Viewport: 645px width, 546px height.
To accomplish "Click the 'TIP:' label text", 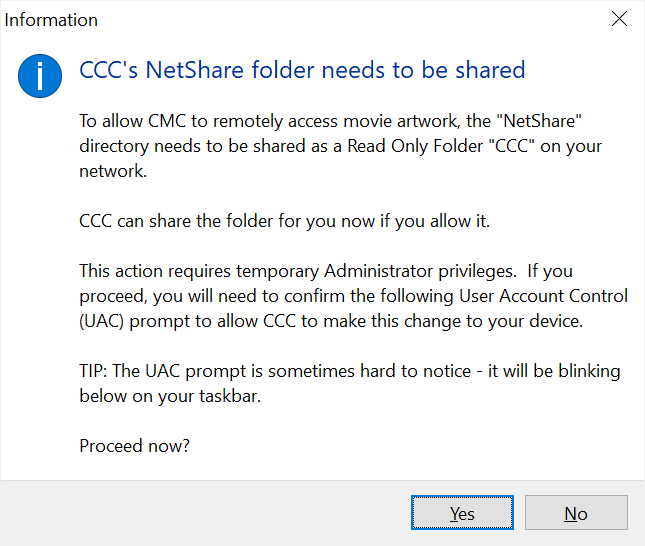I will tap(93, 371).
